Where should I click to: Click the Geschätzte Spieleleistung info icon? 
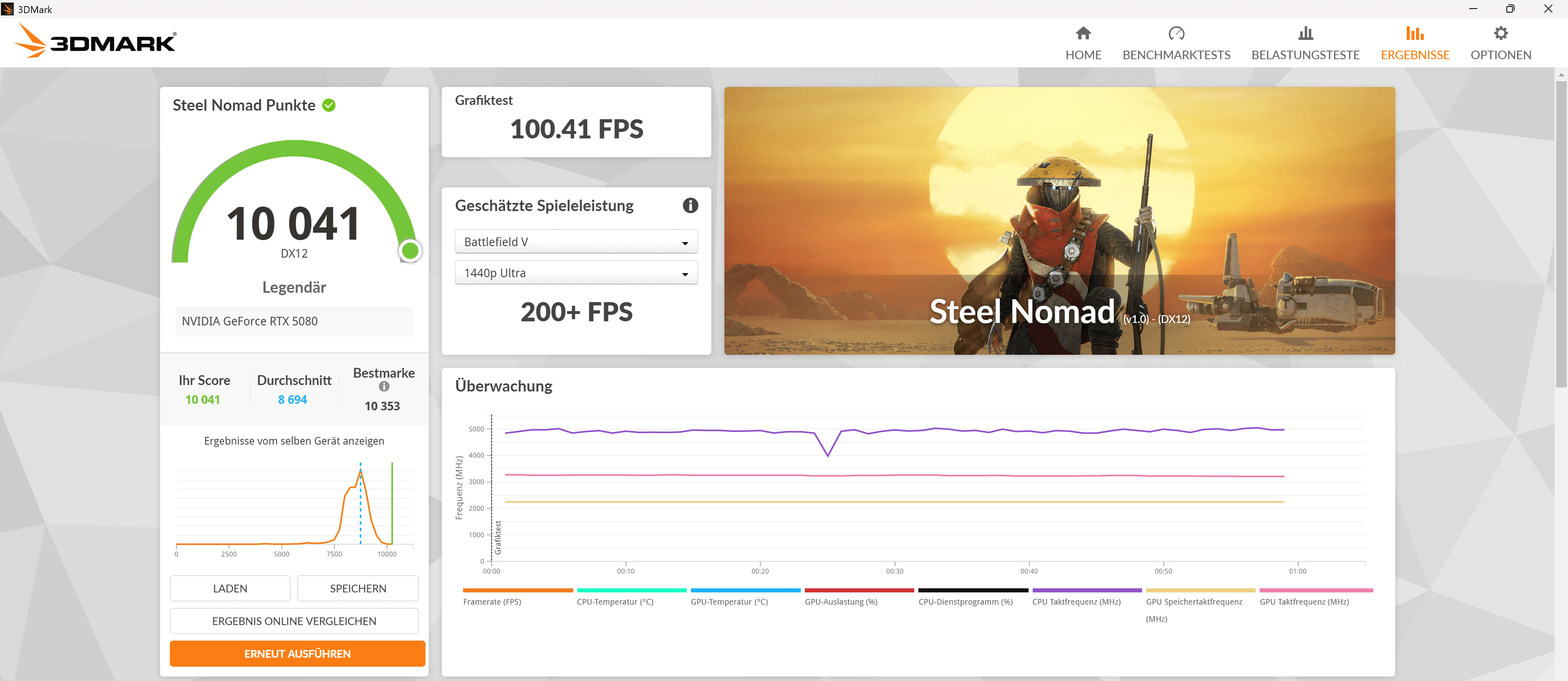point(690,205)
